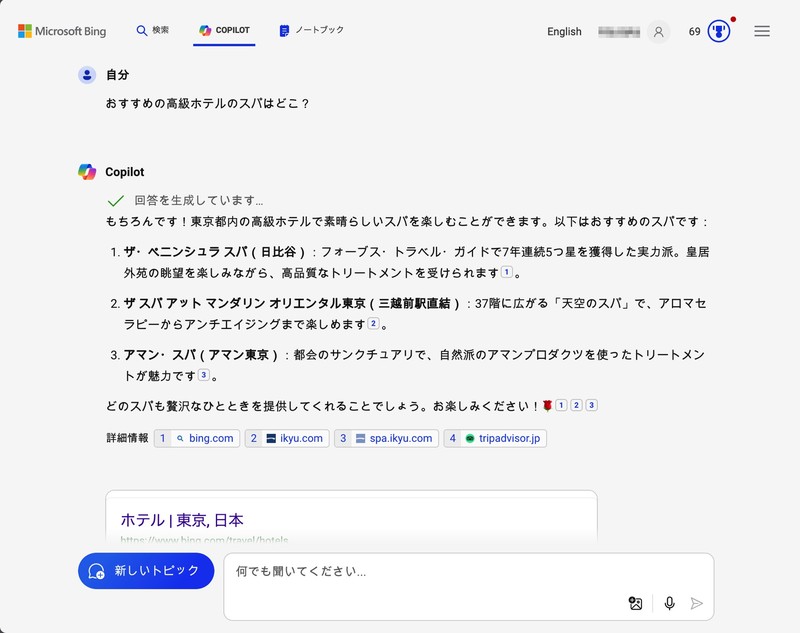Open the ノートブック notebook tab
Image resolution: width=800 pixels, height=633 pixels.
[x=311, y=31]
